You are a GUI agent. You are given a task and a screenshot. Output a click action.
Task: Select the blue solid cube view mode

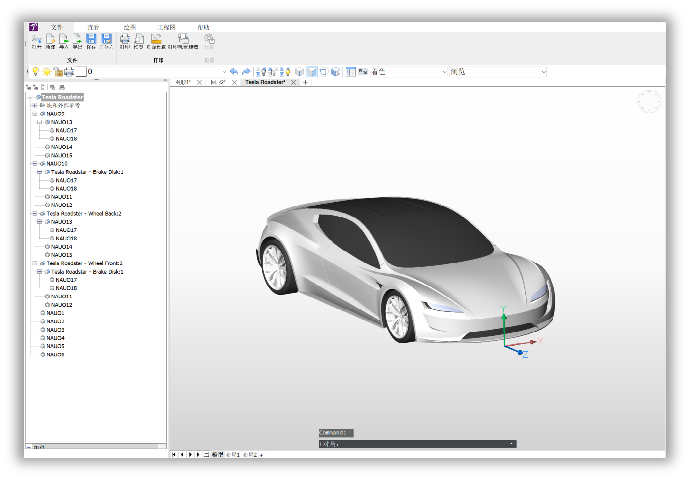point(335,71)
